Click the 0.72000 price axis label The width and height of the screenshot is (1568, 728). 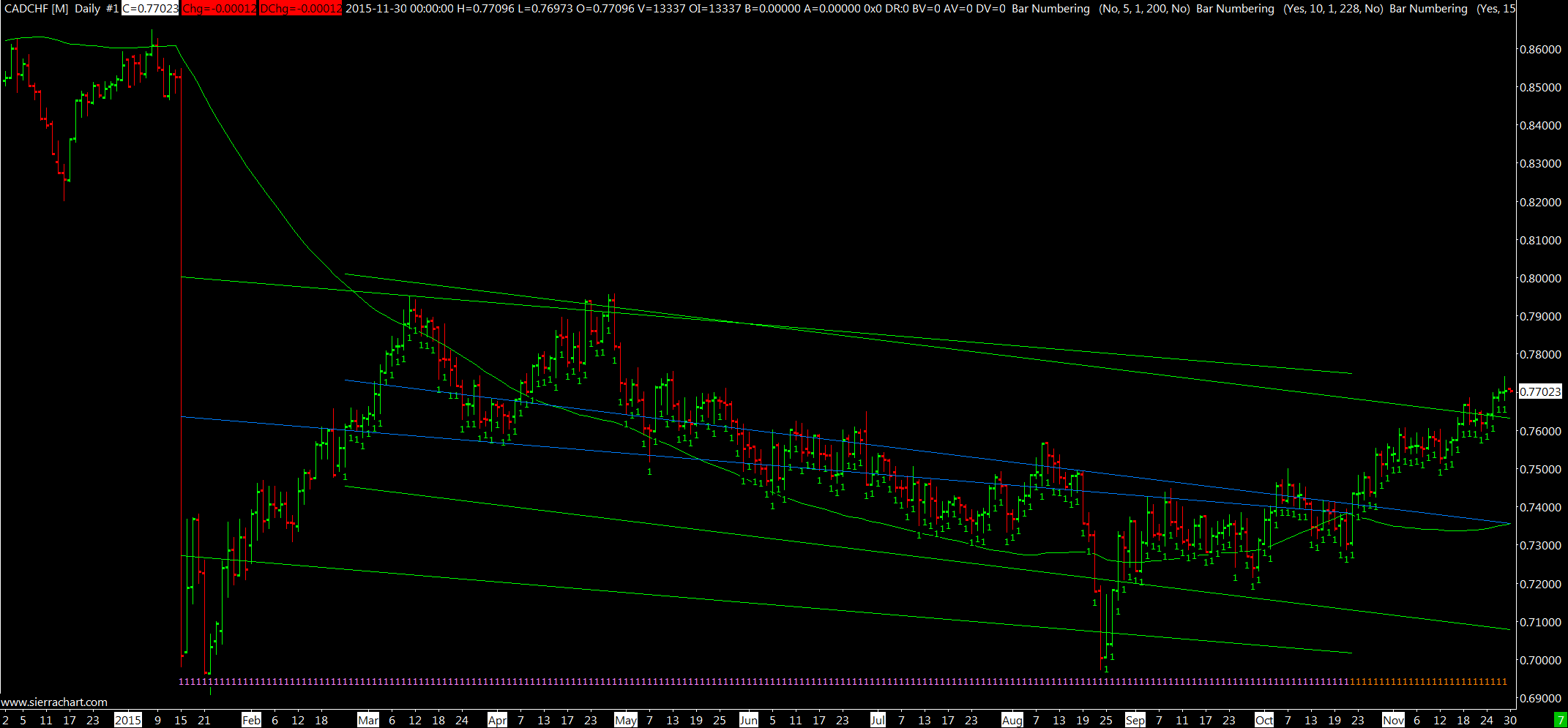[1540, 584]
